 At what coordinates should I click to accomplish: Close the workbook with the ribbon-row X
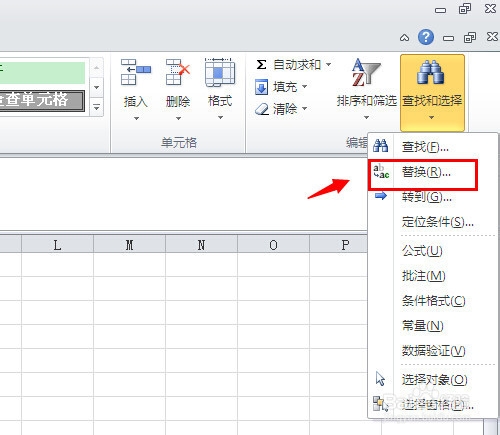click(492, 37)
